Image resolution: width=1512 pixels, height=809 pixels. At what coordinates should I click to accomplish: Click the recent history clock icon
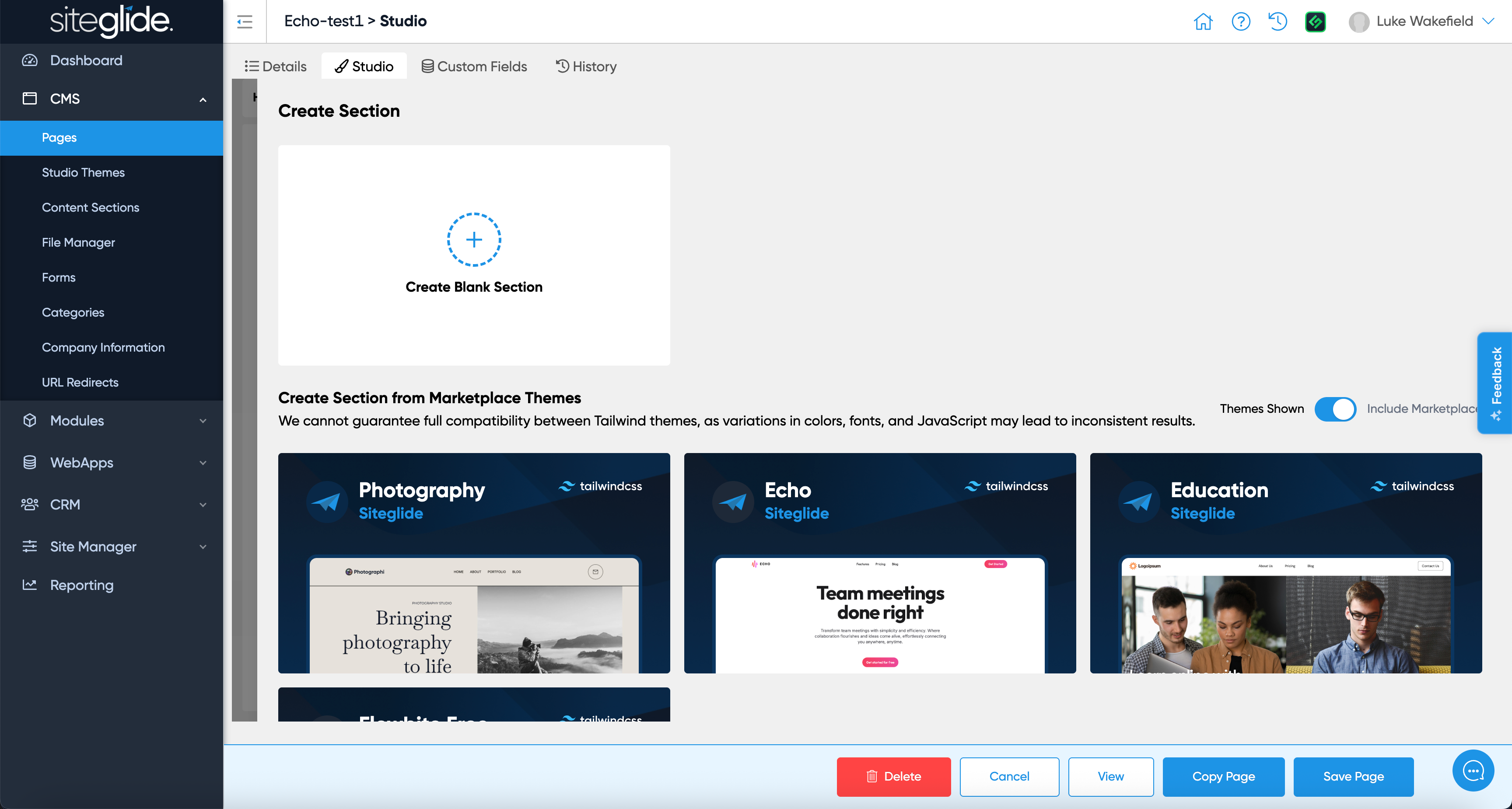click(1277, 22)
